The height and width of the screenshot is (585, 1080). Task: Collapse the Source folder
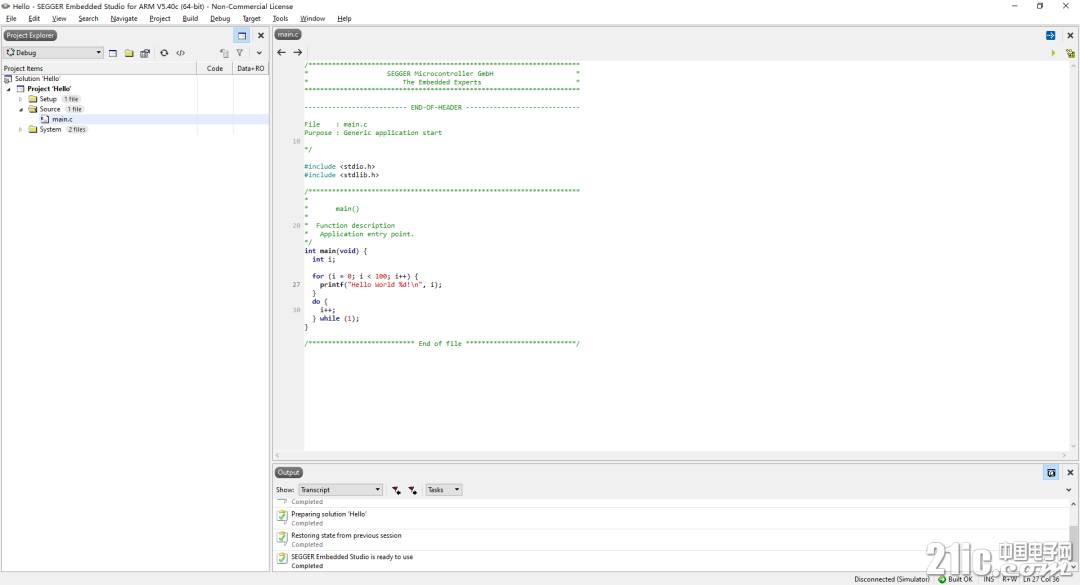point(21,110)
